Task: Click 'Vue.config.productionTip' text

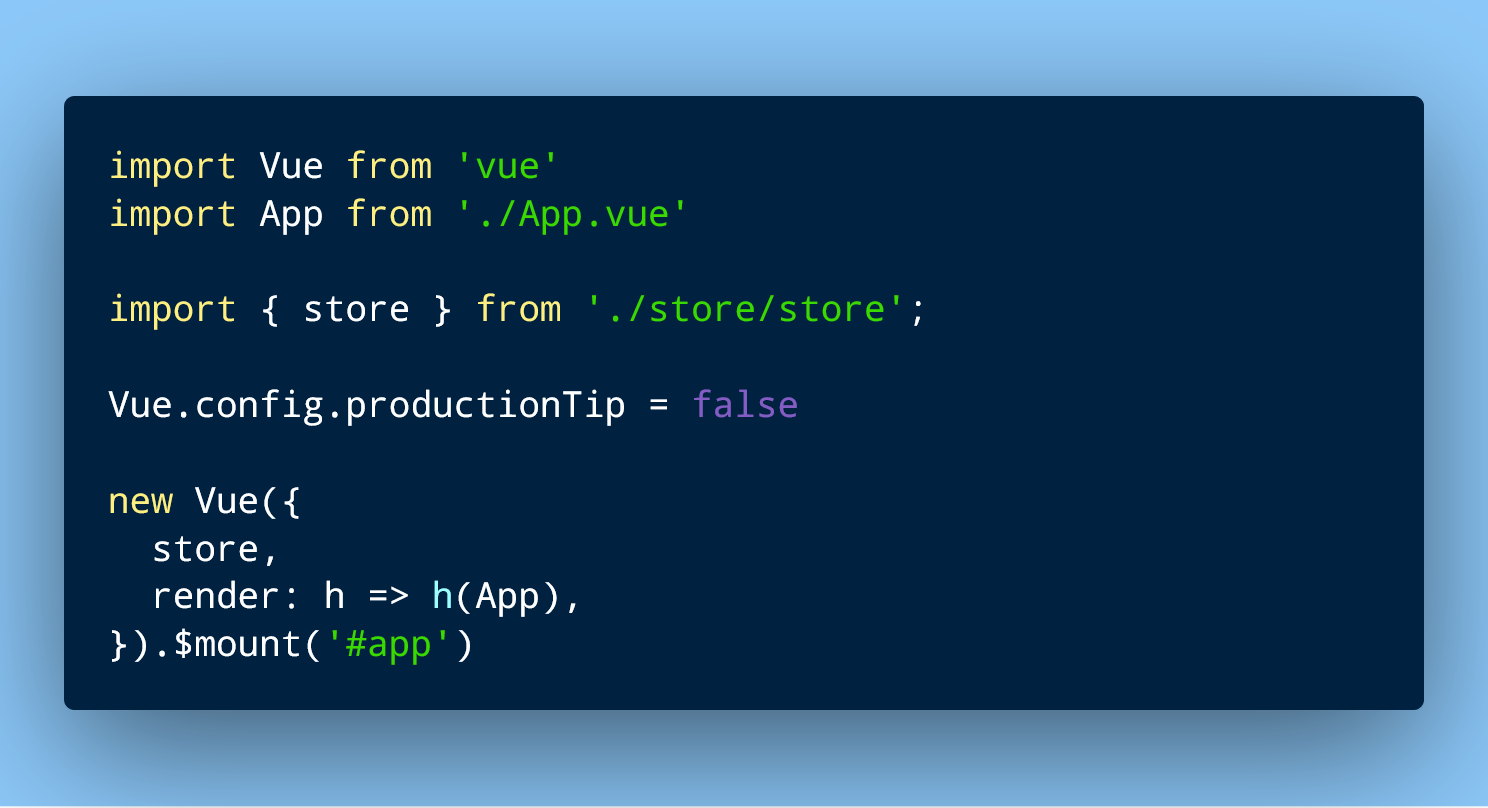Action: point(367,406)
